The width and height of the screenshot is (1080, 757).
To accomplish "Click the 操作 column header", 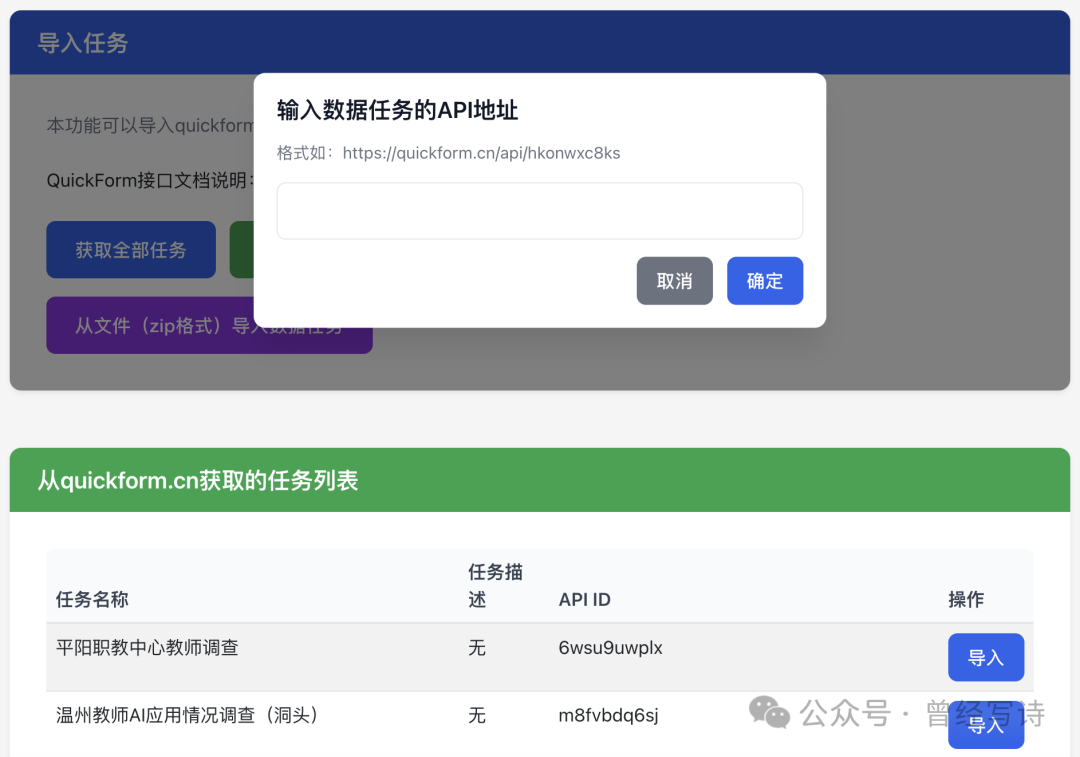I will pos(966,599).
